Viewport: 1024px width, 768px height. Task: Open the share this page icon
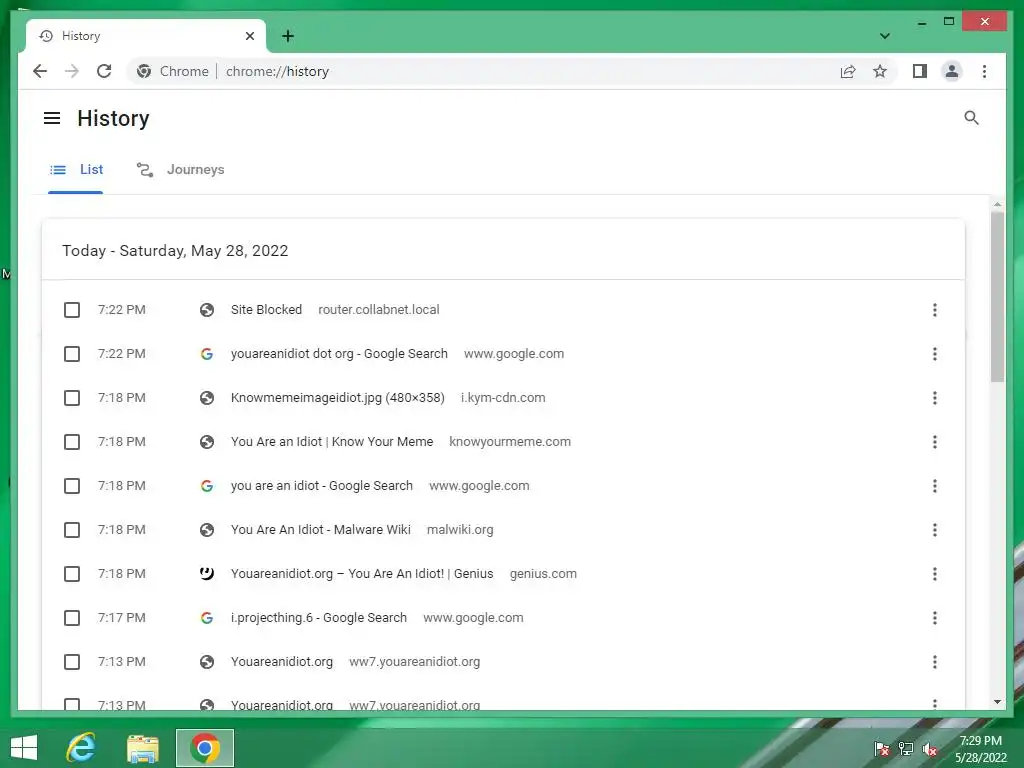848,71
